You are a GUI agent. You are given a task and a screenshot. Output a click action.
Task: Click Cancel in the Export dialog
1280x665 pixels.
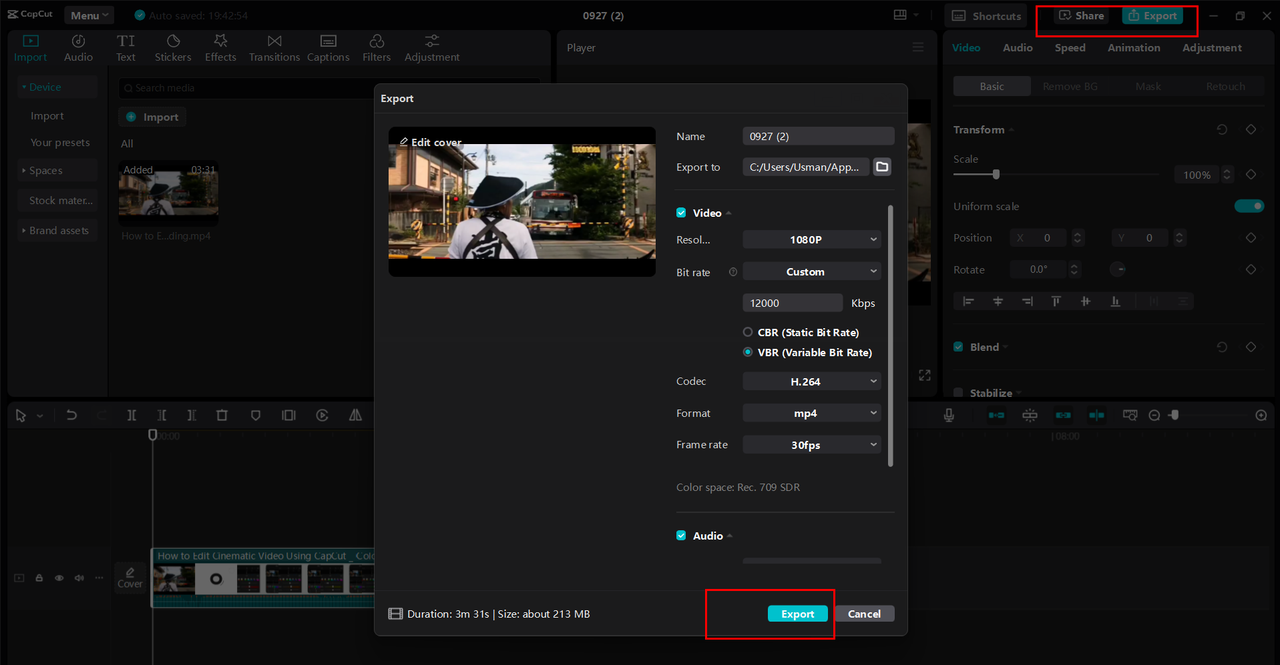[864, 614]
